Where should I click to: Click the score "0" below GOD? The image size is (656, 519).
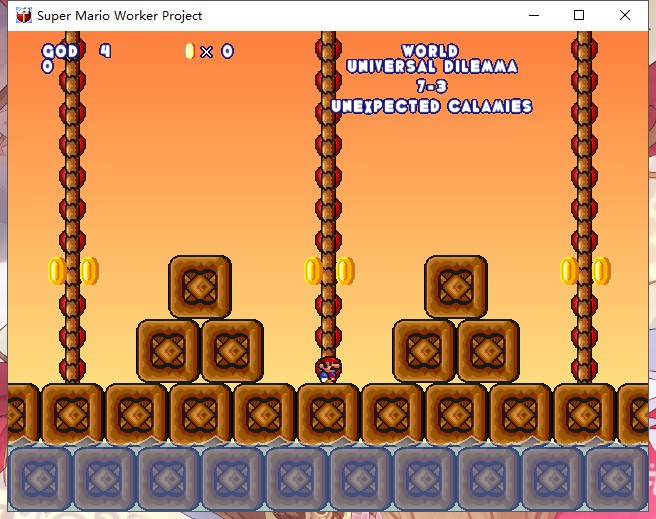(x=48, y=66)
